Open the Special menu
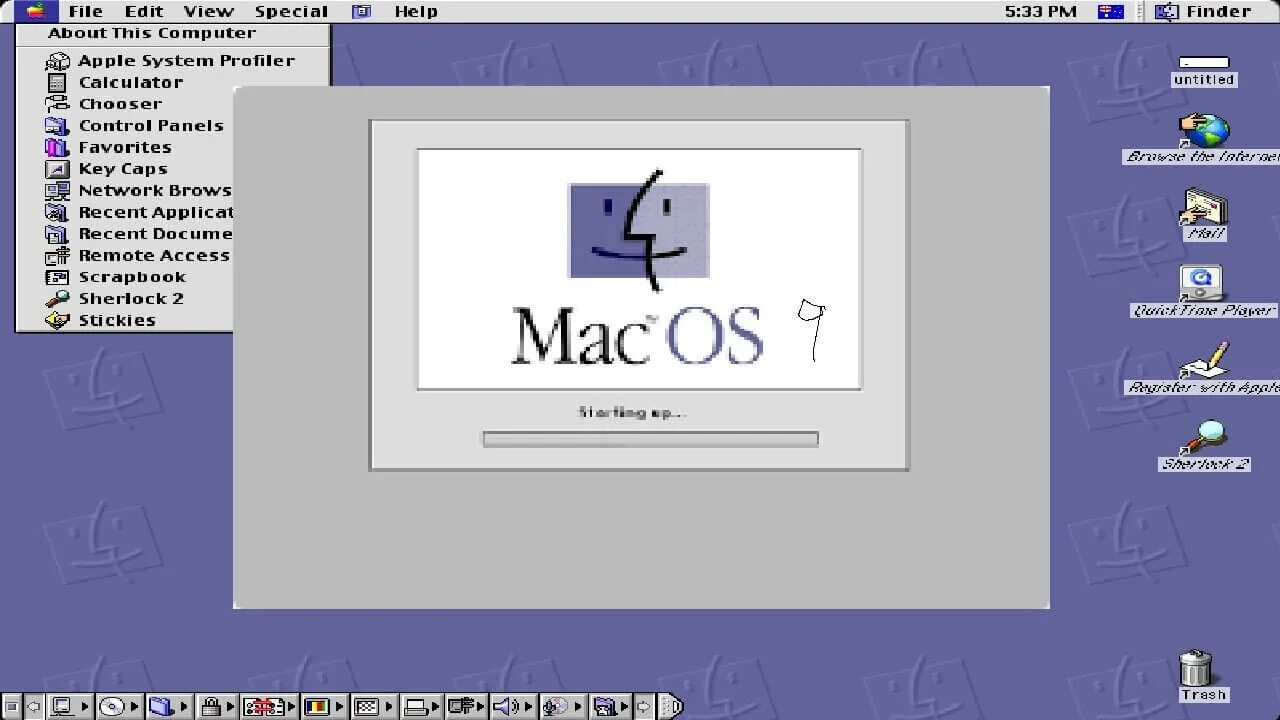1280x720 pixels. [291, 11]
